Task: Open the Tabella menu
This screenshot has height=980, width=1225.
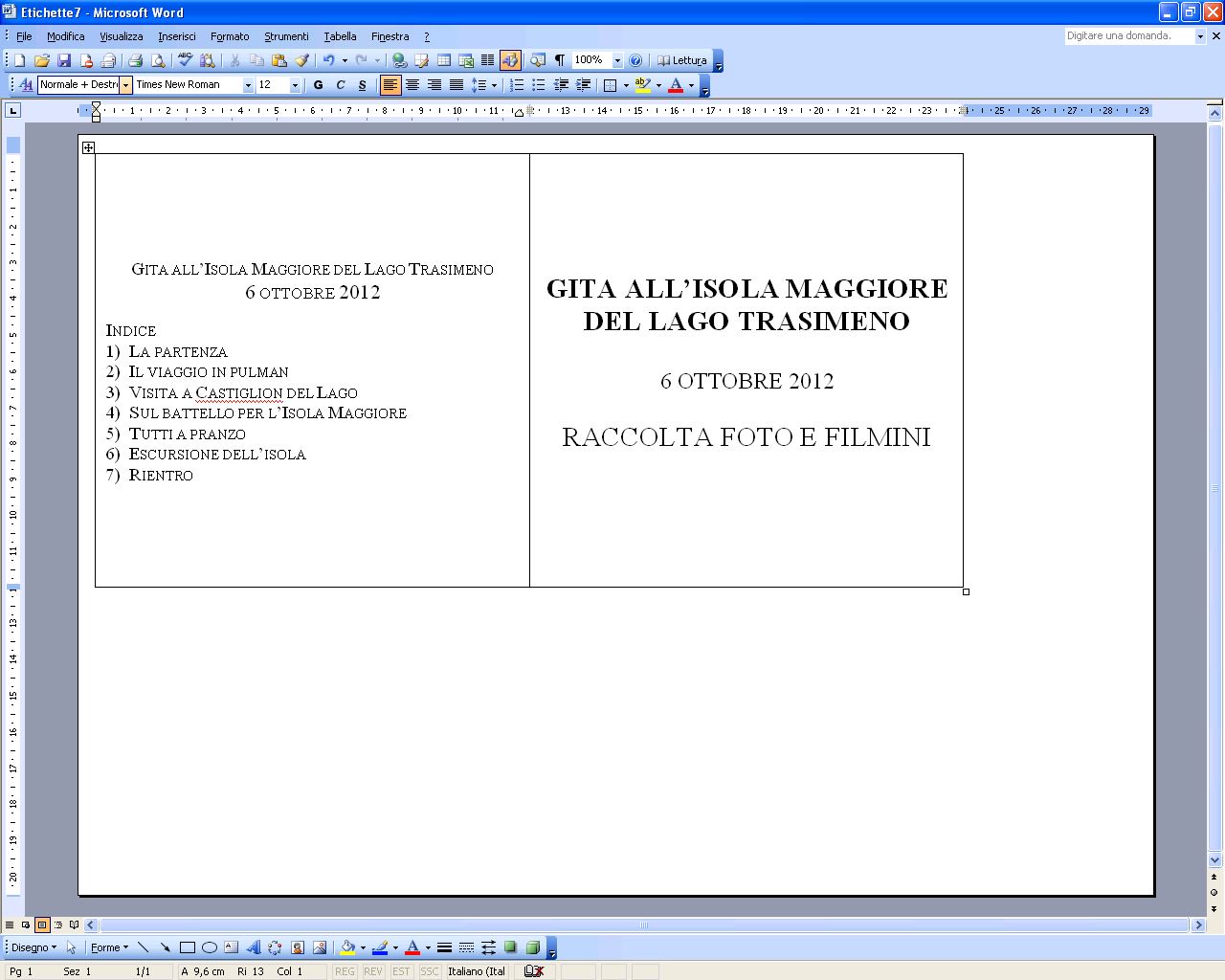Action: [x=340, y=36]
